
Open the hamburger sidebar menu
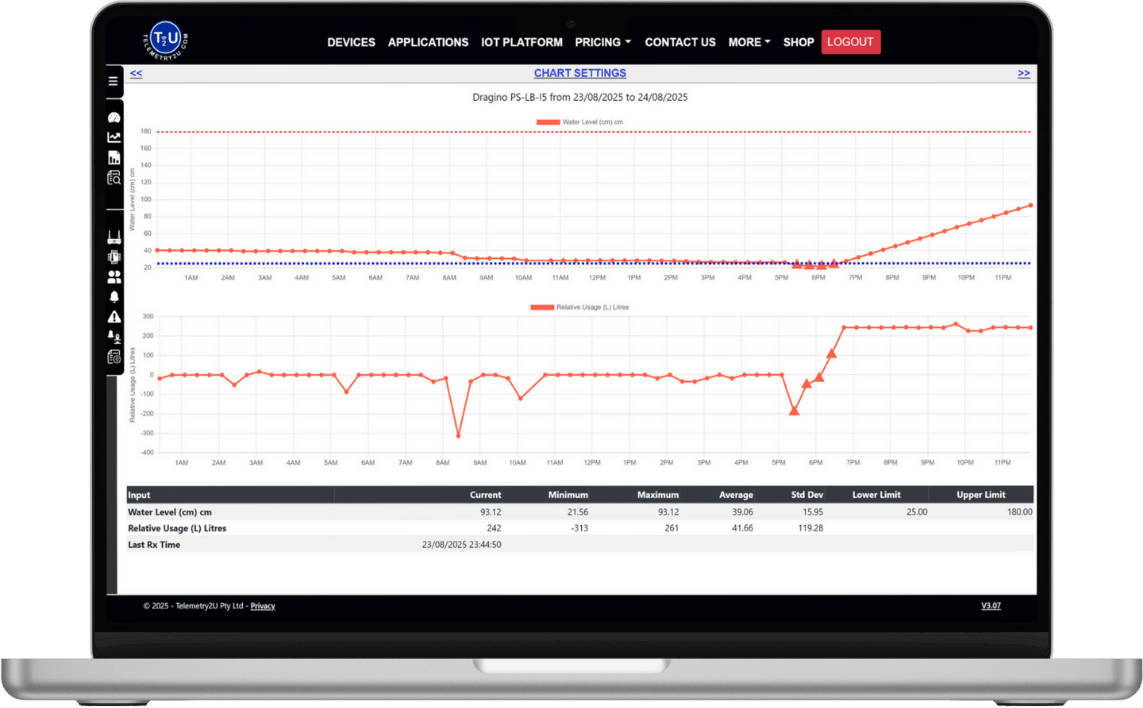coord(113,81)
